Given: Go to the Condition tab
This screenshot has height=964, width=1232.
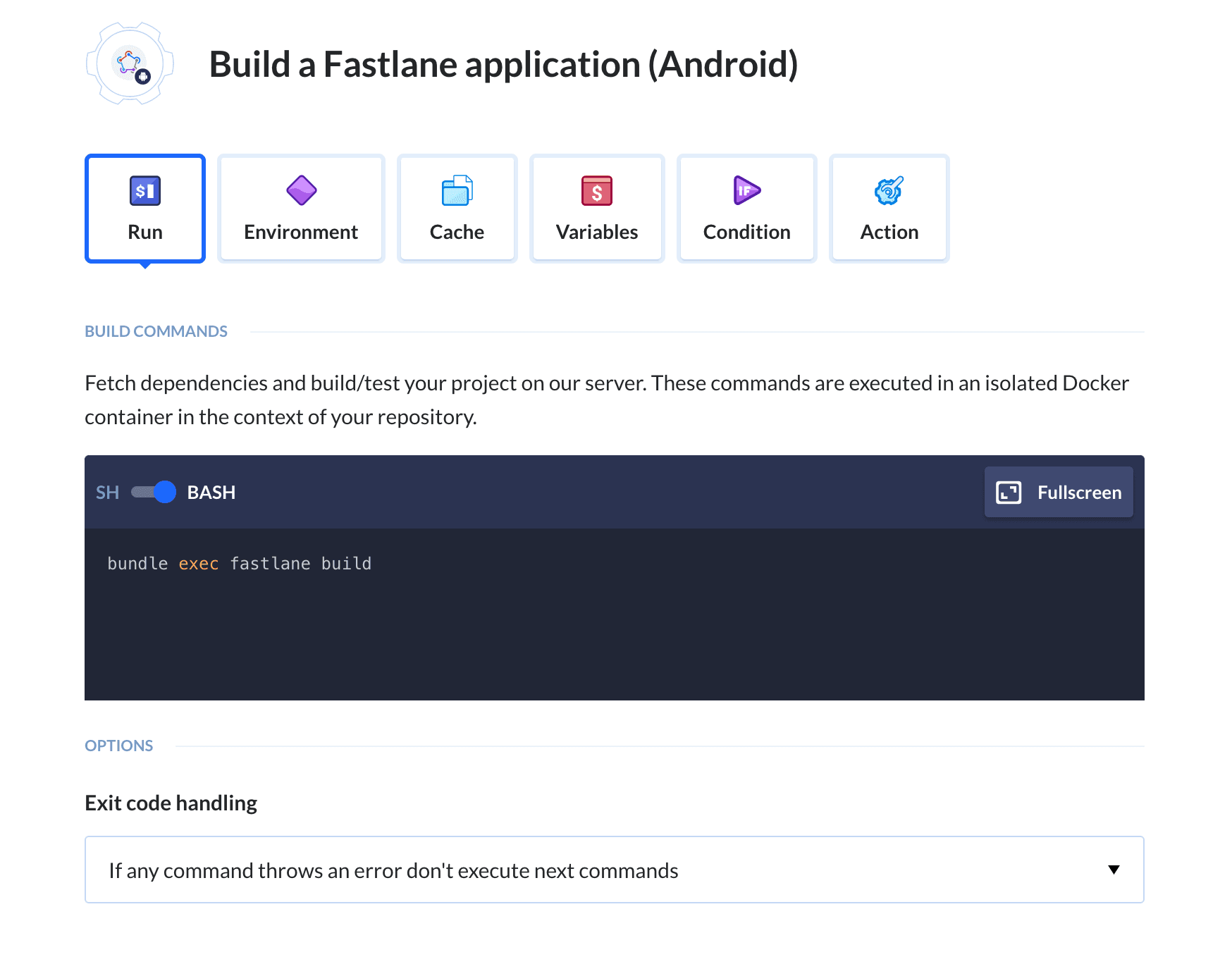Looking at the screenshot, I should (746, 209).
